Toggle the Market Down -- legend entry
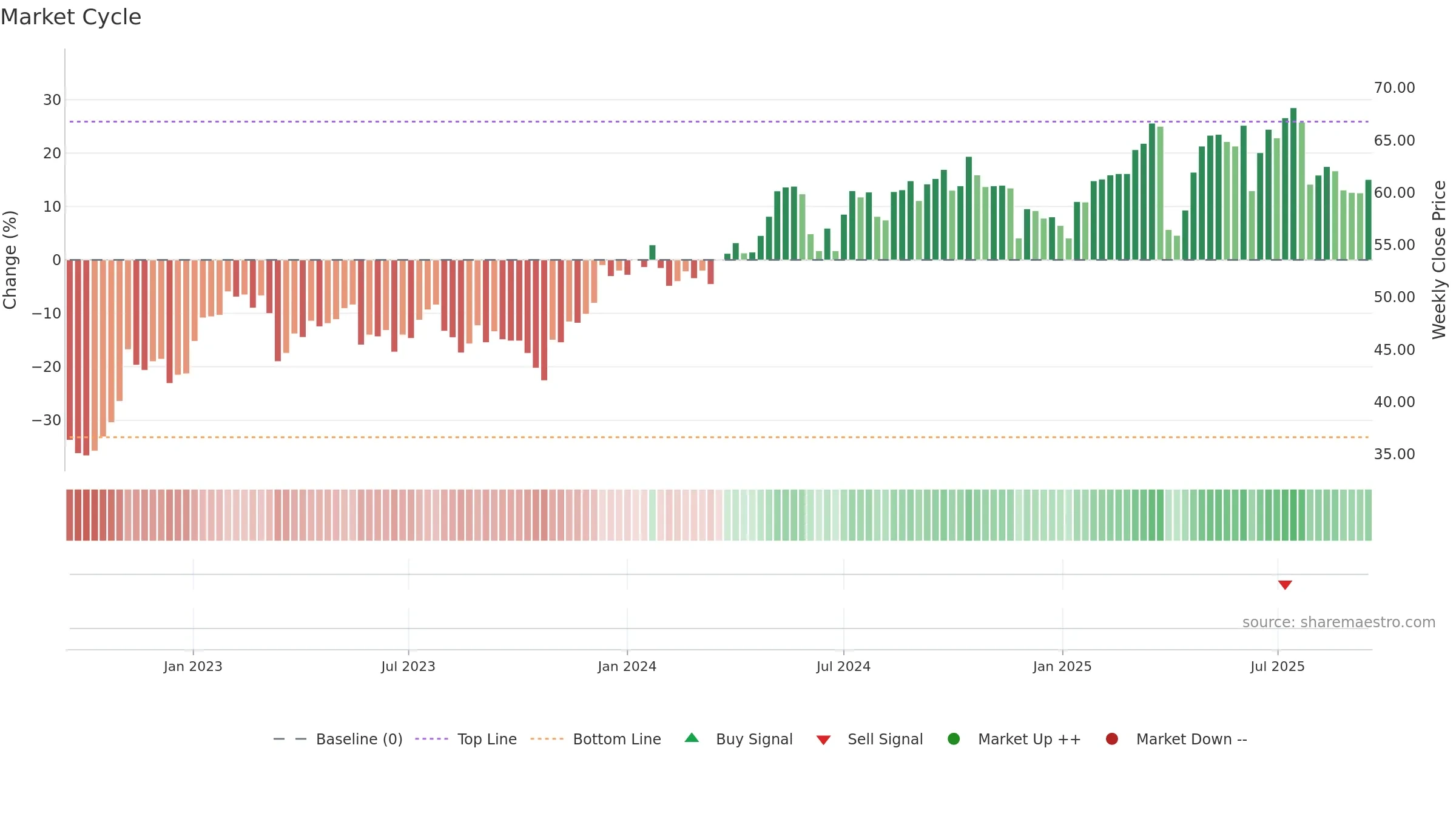The height and width of the screenshot is (819, 1456). point(1176,739)
